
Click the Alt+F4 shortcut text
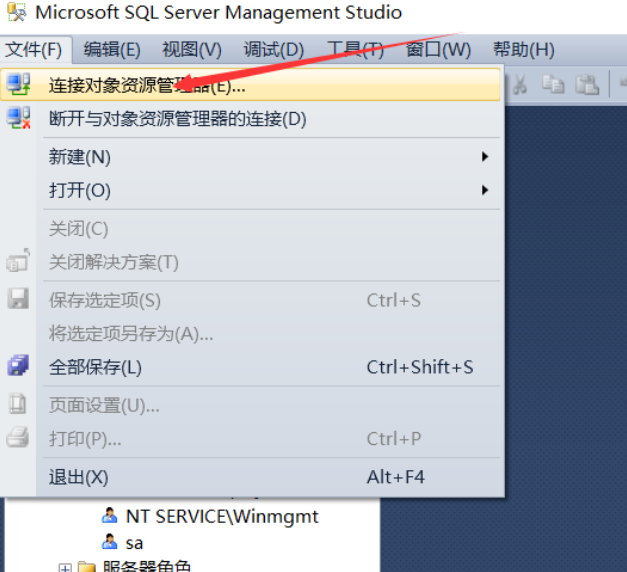pos(395,477)
